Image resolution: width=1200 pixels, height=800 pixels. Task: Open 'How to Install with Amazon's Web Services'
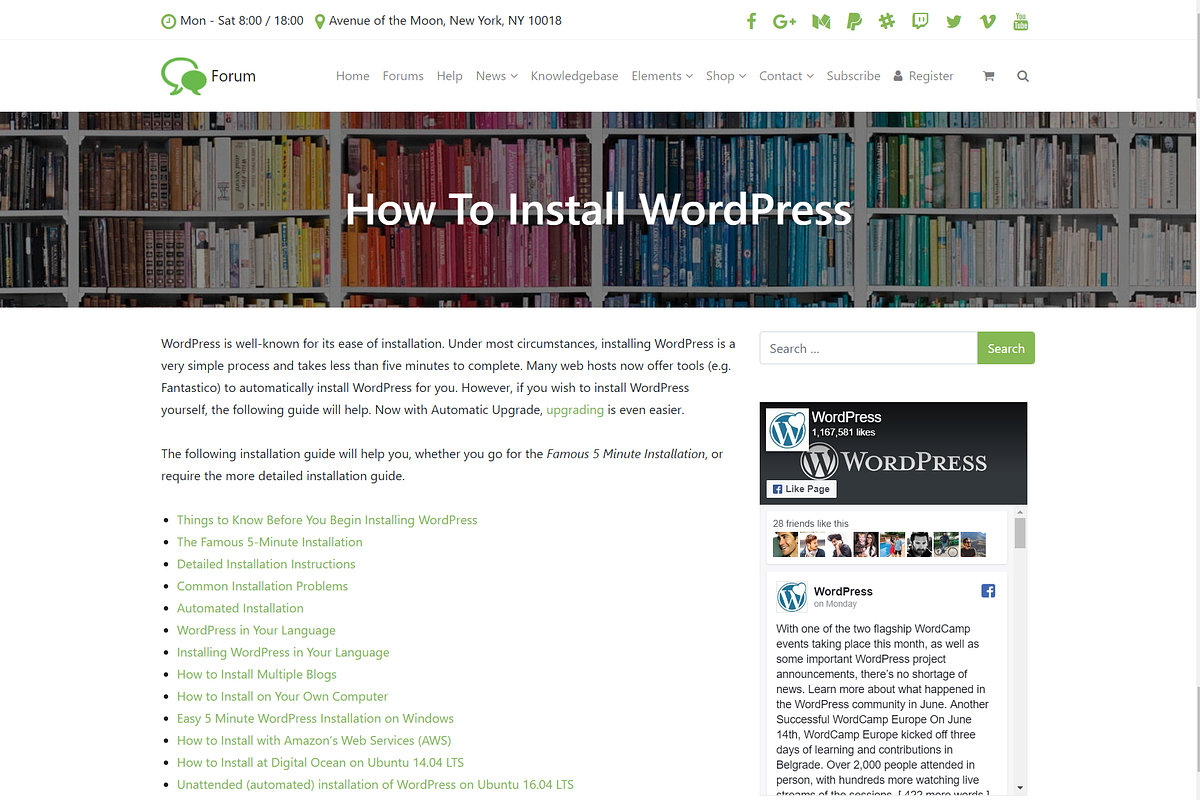(314, 740)
